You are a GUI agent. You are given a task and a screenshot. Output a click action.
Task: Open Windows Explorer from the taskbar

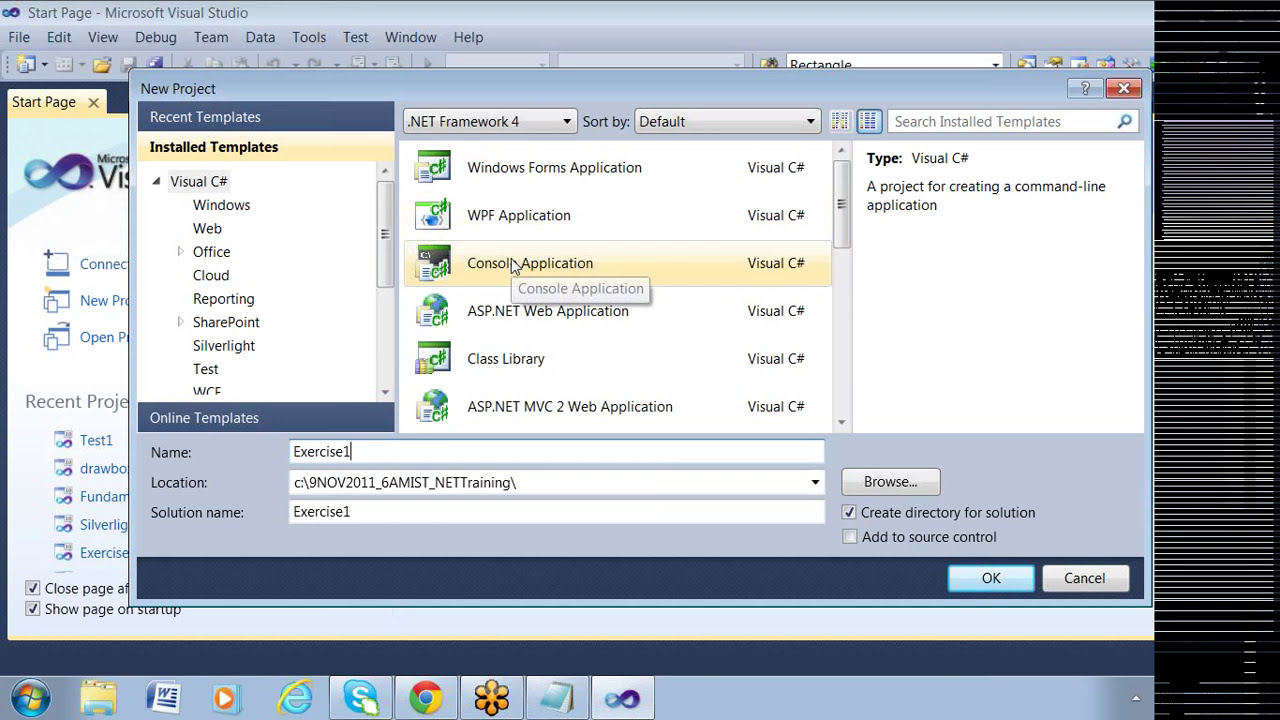pos(98,697)
